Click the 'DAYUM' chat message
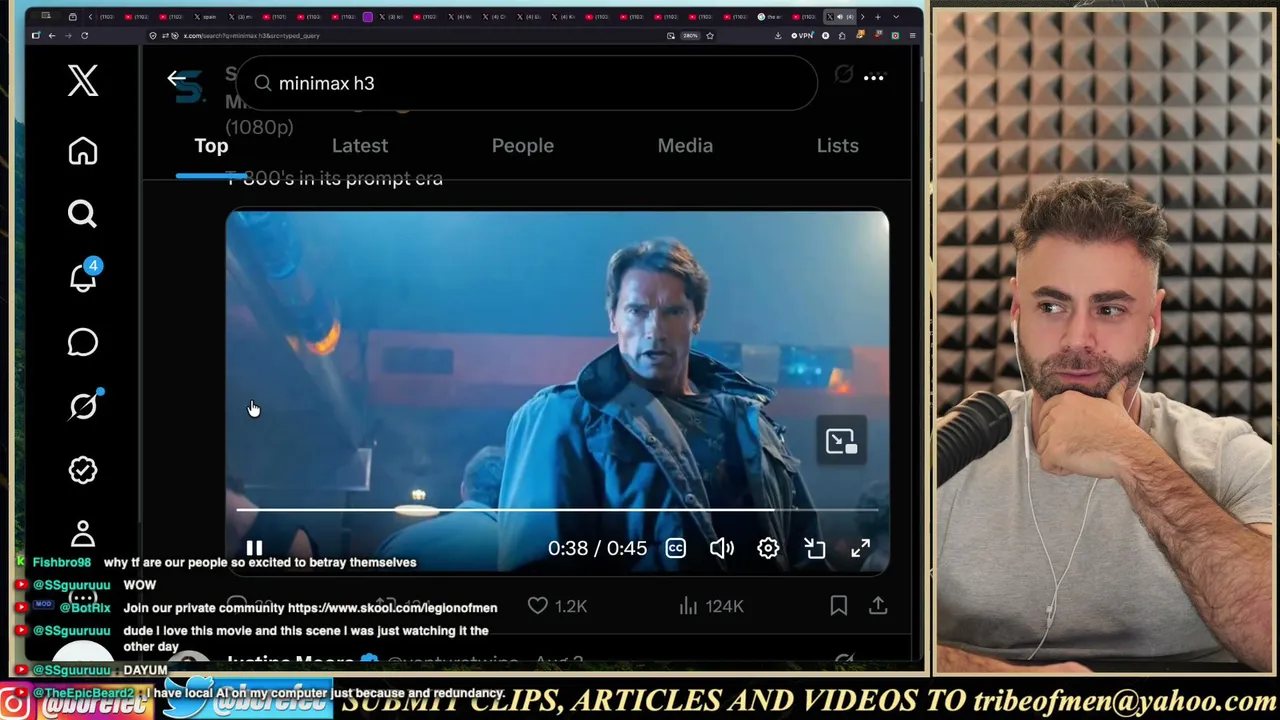This screenshot has width=1280, height=720. (146, 670)
